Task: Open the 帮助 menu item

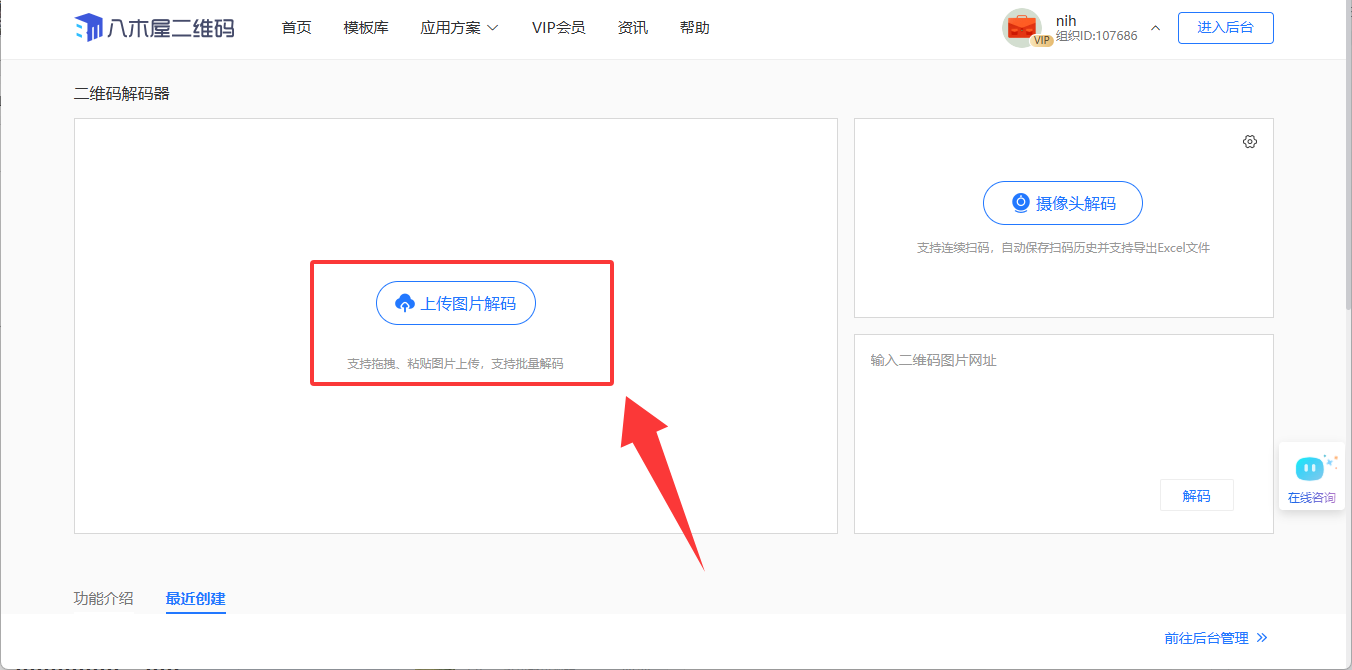Action: pos(694,28)
